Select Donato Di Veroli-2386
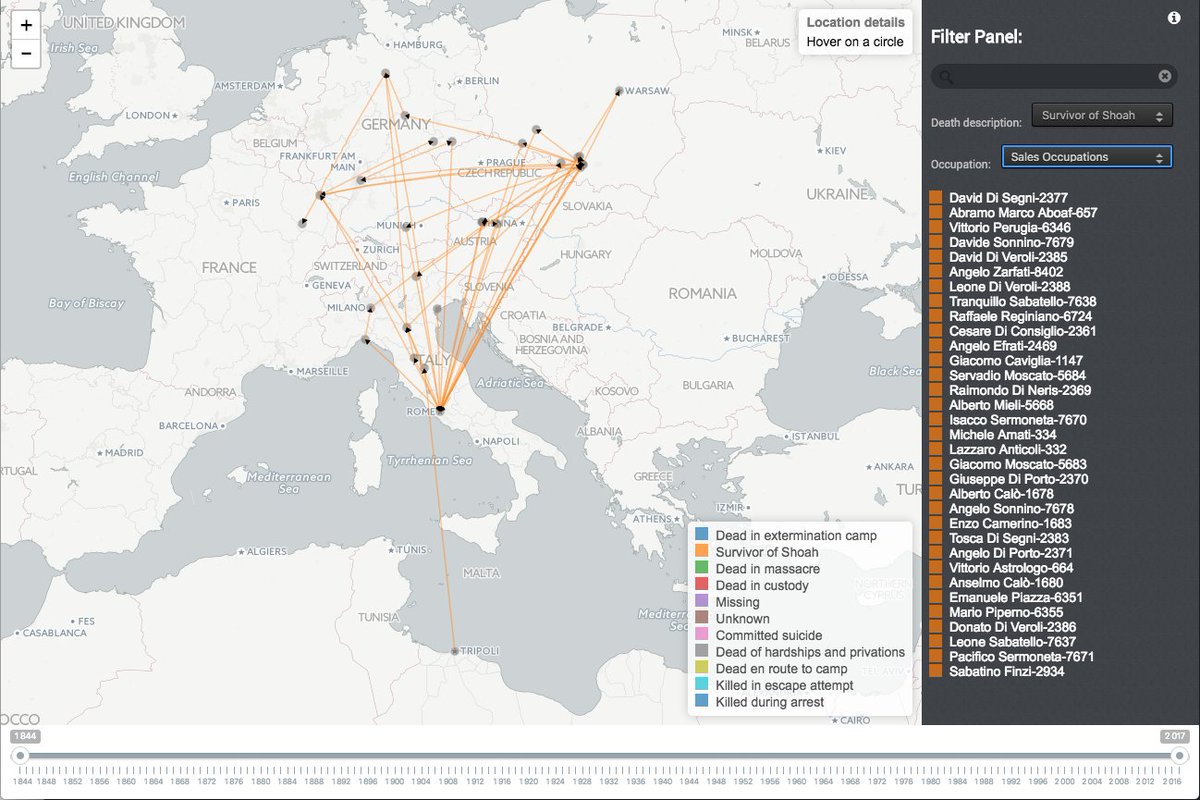This screenshot has width=1200, height=800. click(x=1013, y=627)
